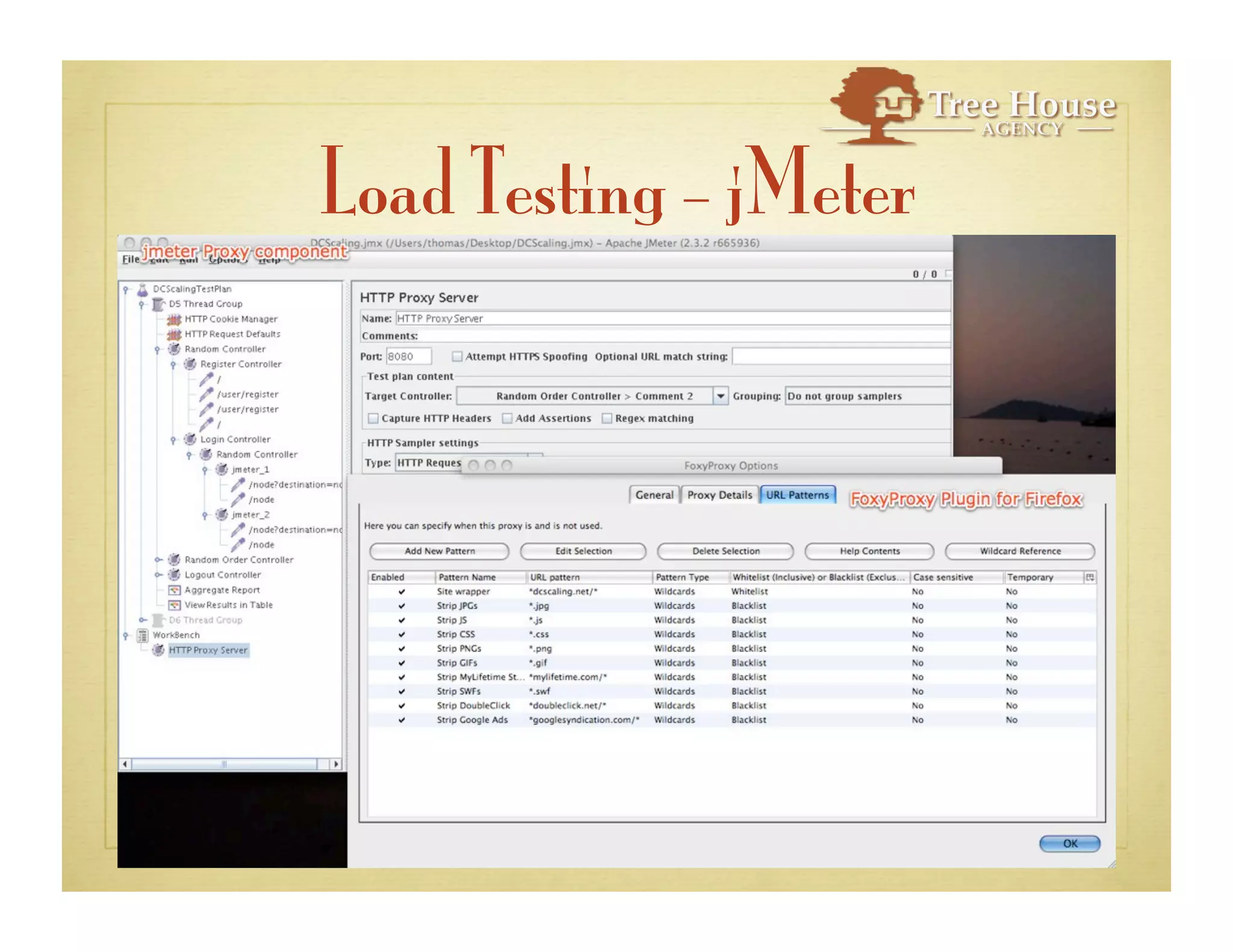Expand the D6 Thread Group node
1233x952 pixels.
pyautogui.click(x=142, y=620)
